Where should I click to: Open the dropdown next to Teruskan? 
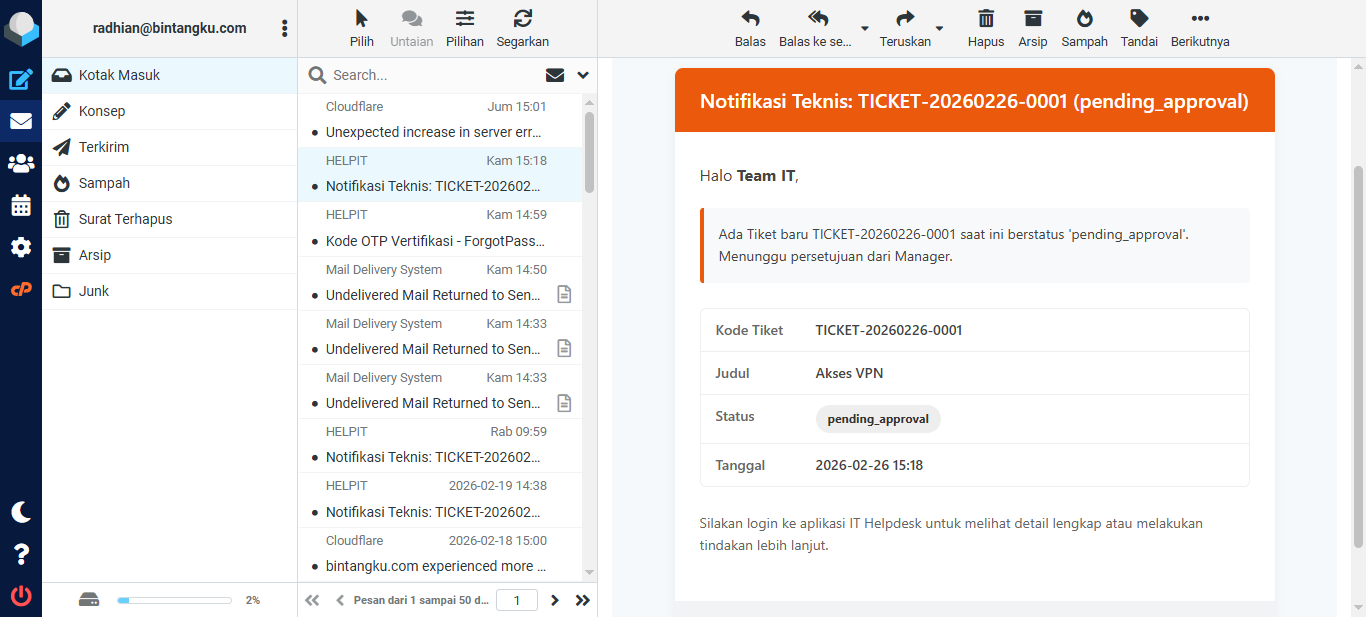coord(940,30)
